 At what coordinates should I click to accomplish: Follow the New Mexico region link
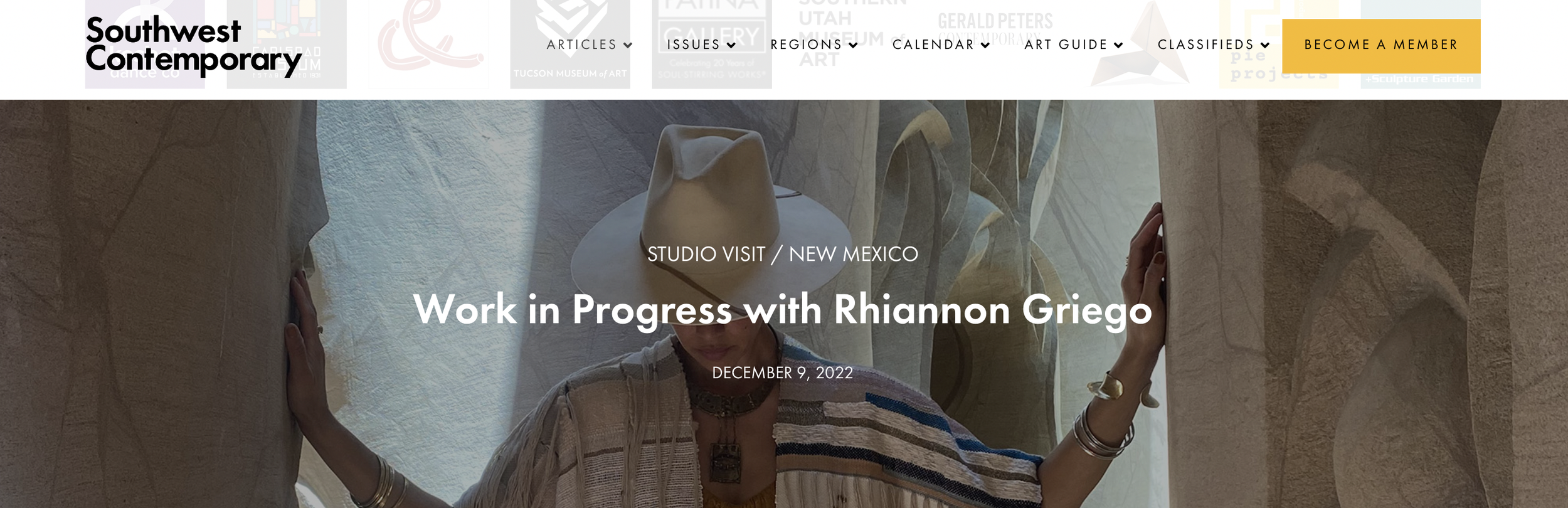pyautogui.click(x=854, y=254)
